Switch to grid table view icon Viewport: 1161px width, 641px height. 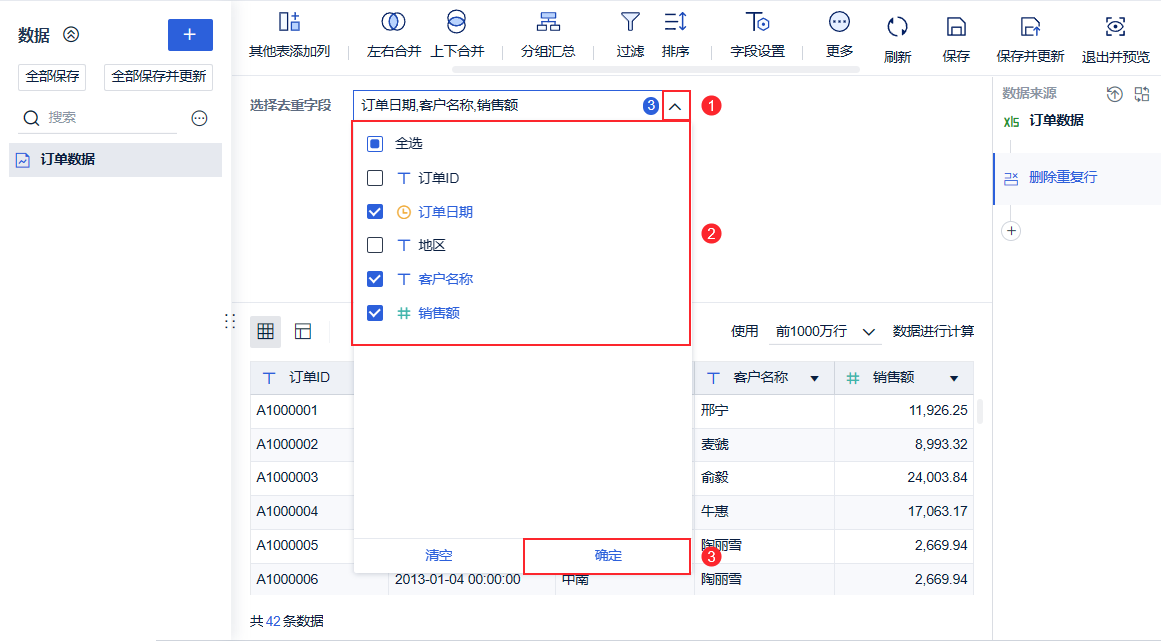point(265,331)
